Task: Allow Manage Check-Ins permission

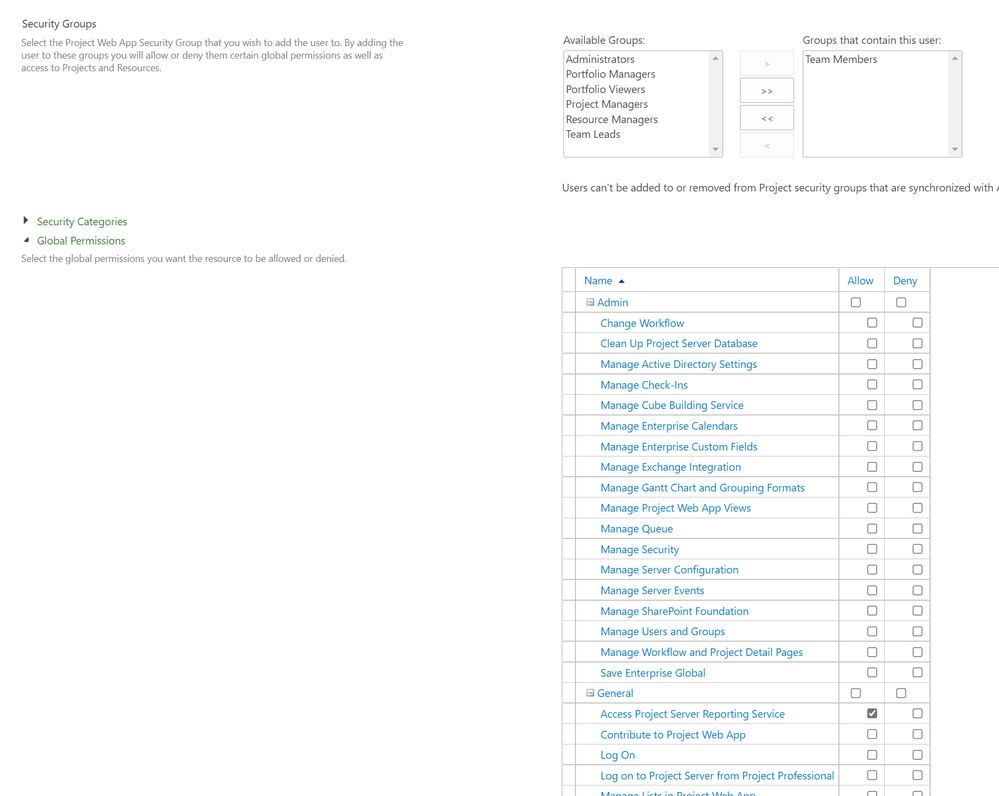Action: click(x=872, y=384)
